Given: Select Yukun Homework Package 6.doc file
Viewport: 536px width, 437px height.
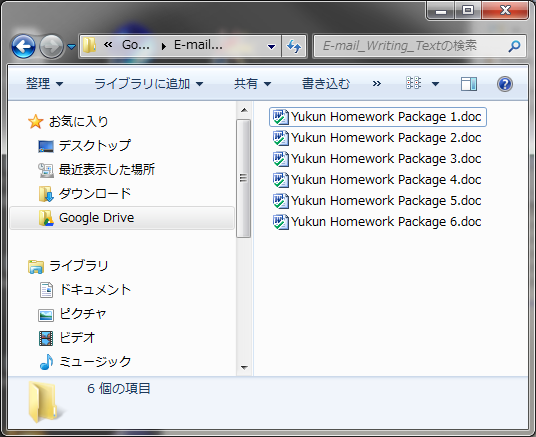Looking at the screenshot, I should click(377, 222).
